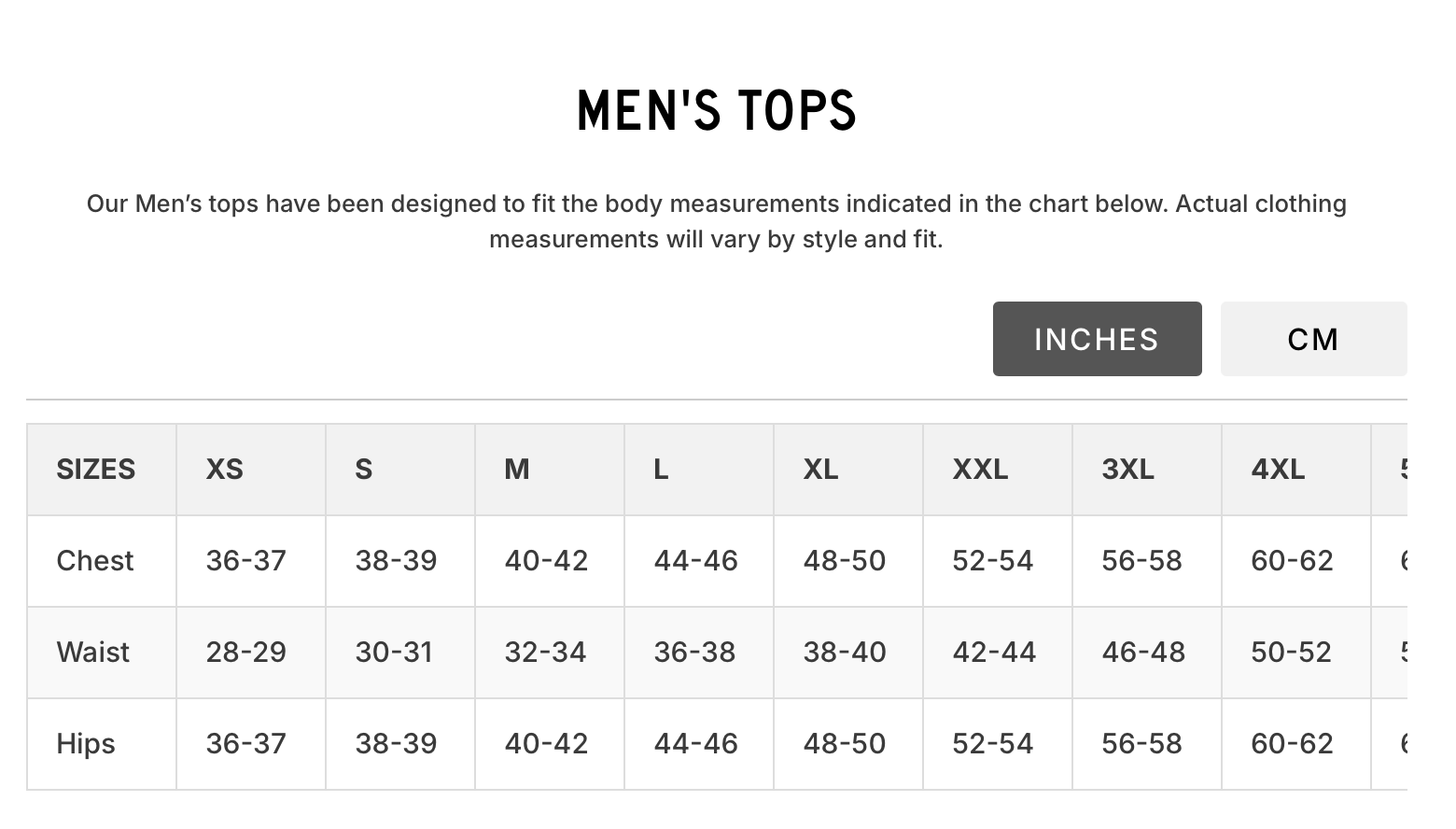Click the M size column header
This screenshot has width=1456, height=829.
[x=517, y=469]
